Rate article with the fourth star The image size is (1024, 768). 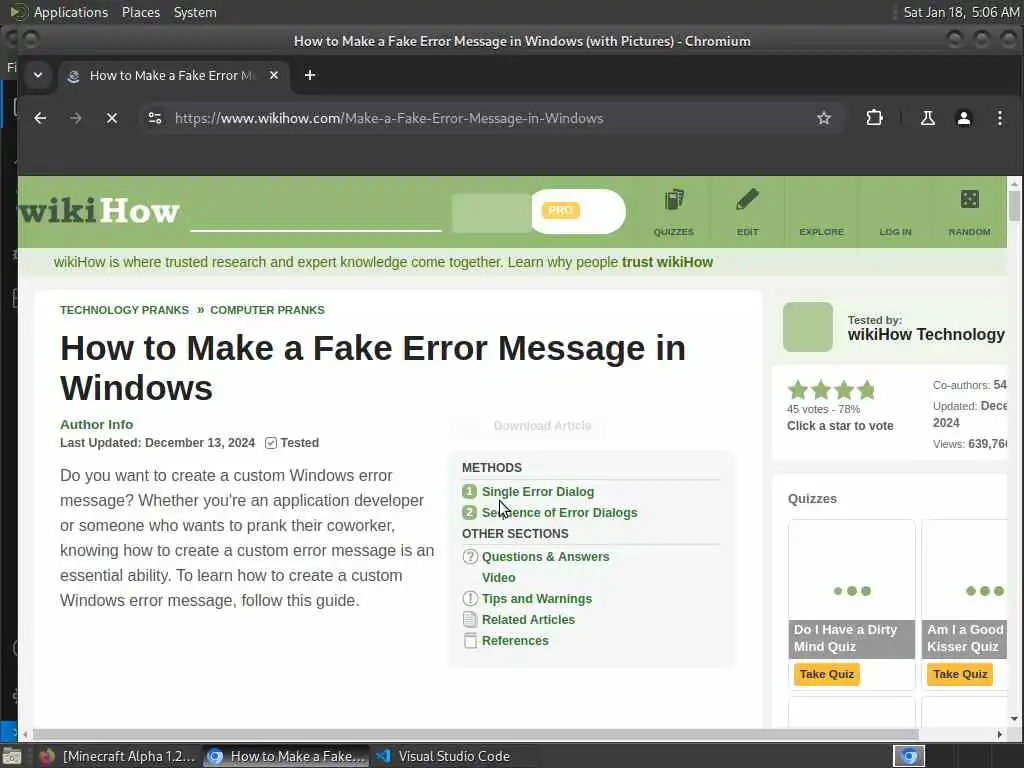point(867,390)
